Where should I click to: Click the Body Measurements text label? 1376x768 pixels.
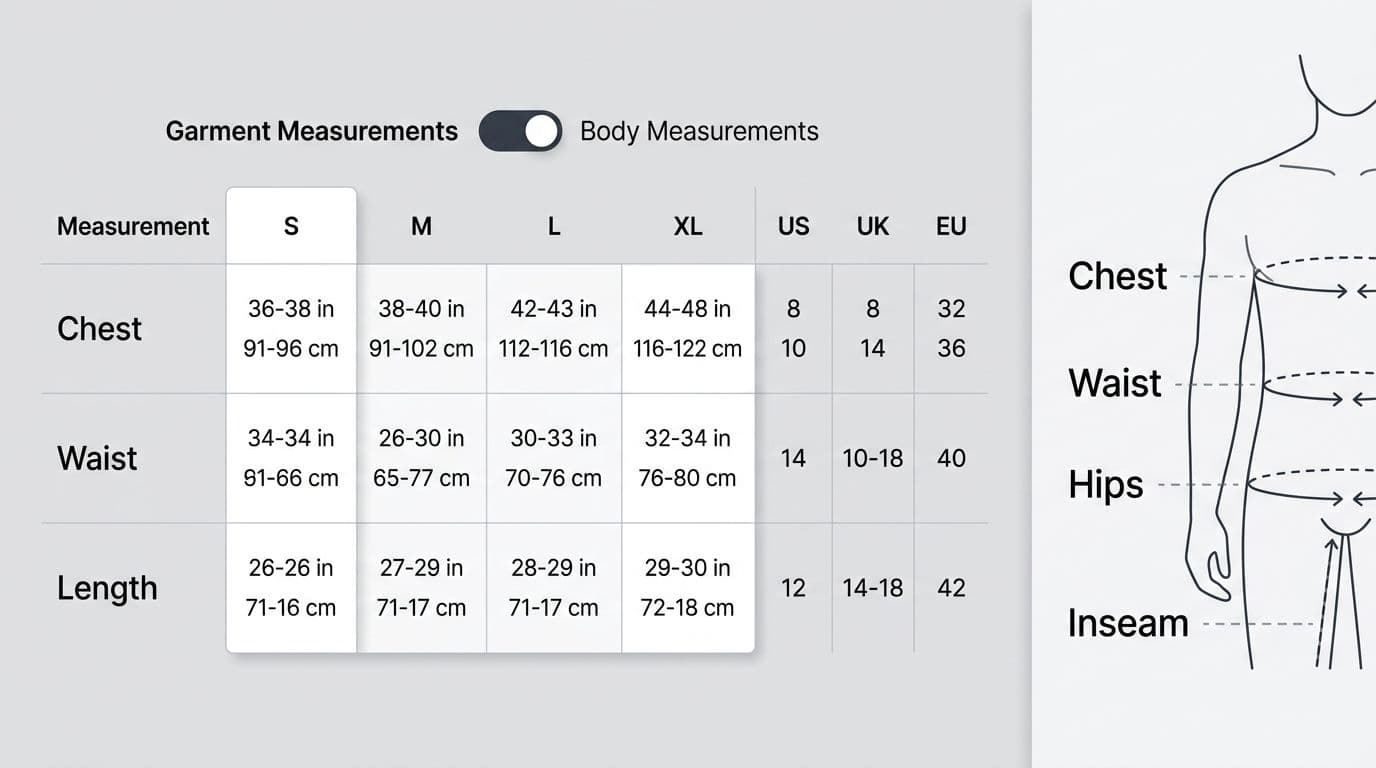pos(698,131)
